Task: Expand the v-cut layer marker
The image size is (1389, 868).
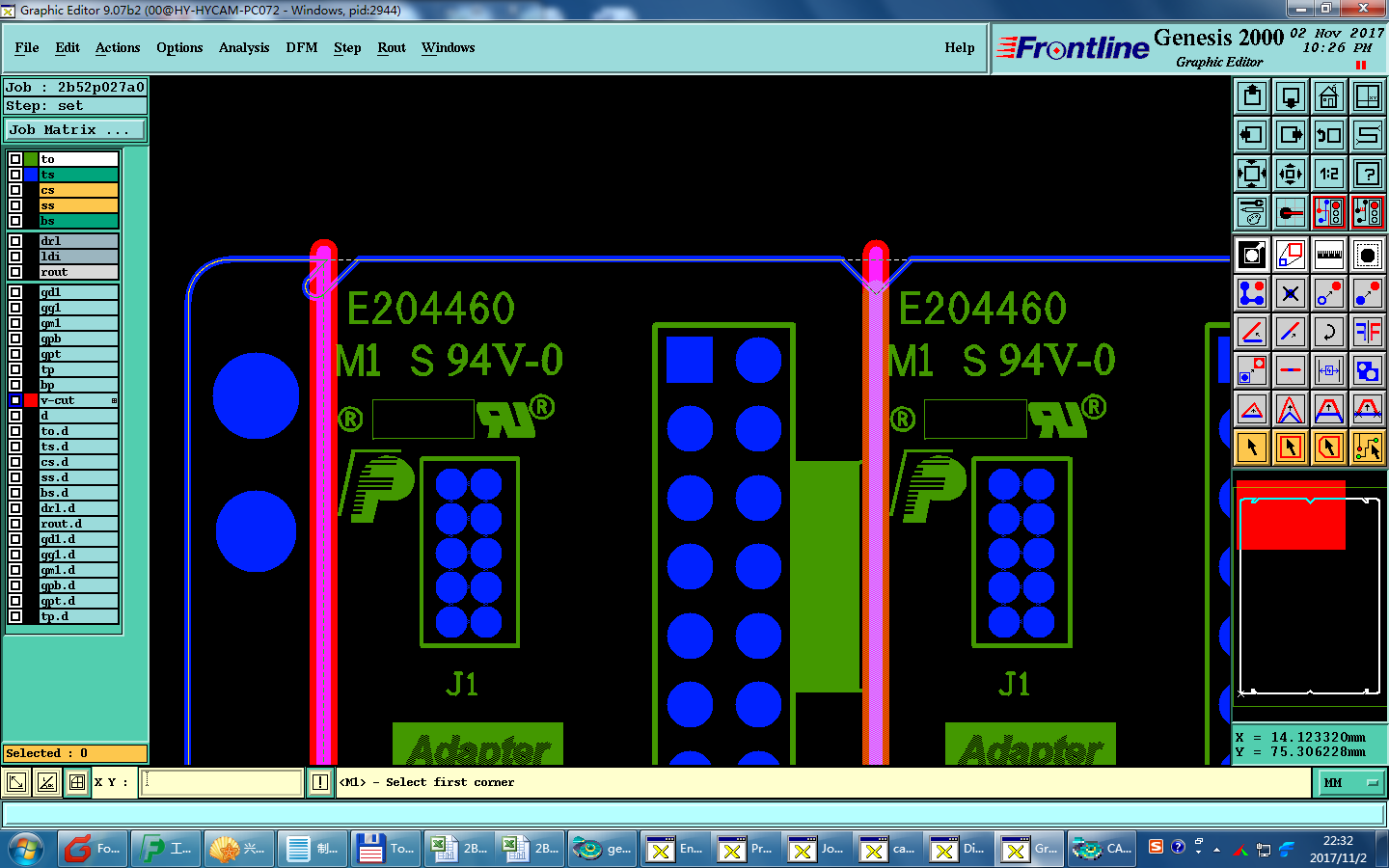Action: pyautogui.click(x=114, y=400)
